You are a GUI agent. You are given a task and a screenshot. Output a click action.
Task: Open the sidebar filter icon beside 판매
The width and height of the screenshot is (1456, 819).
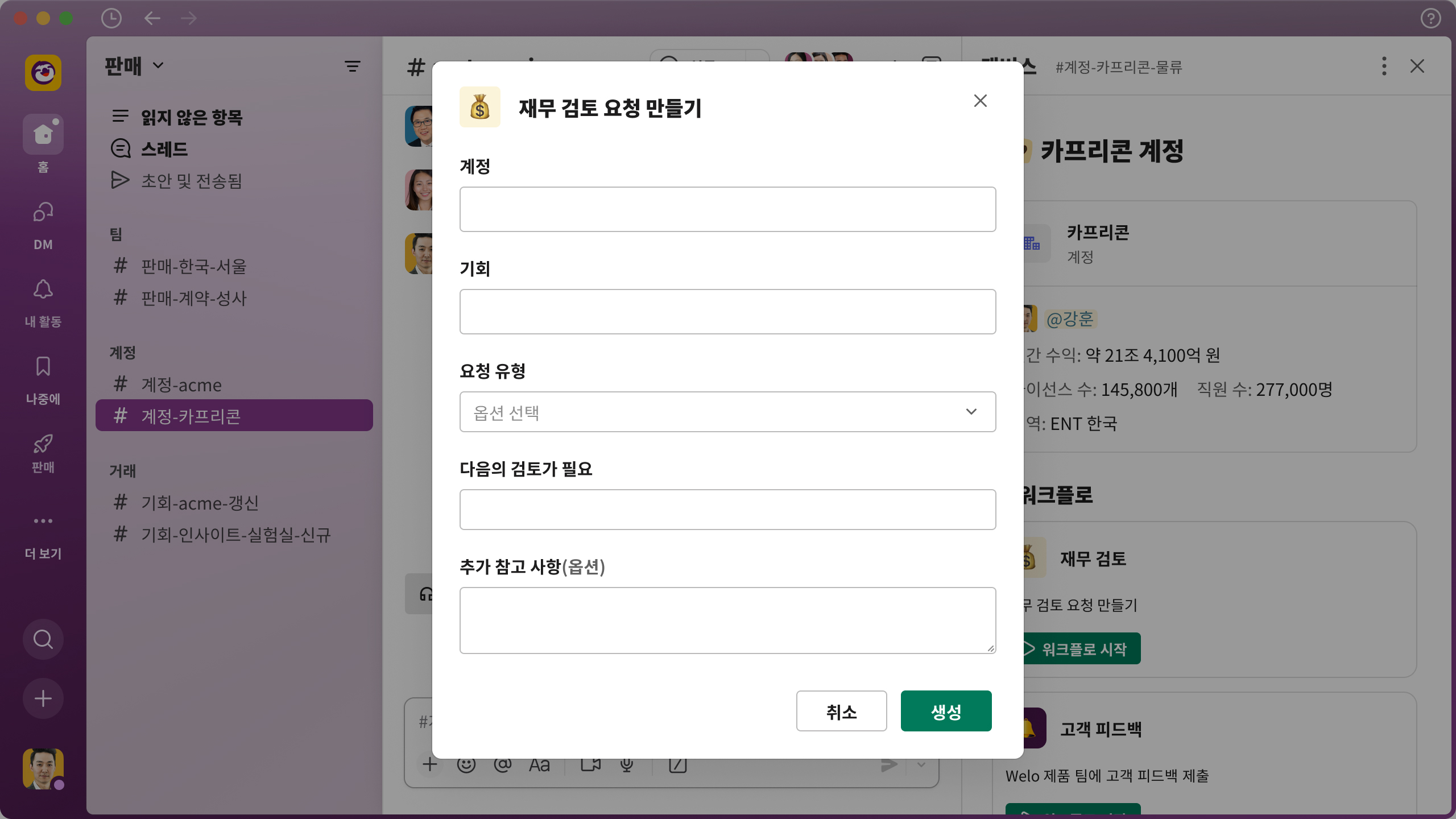[352, 67]
